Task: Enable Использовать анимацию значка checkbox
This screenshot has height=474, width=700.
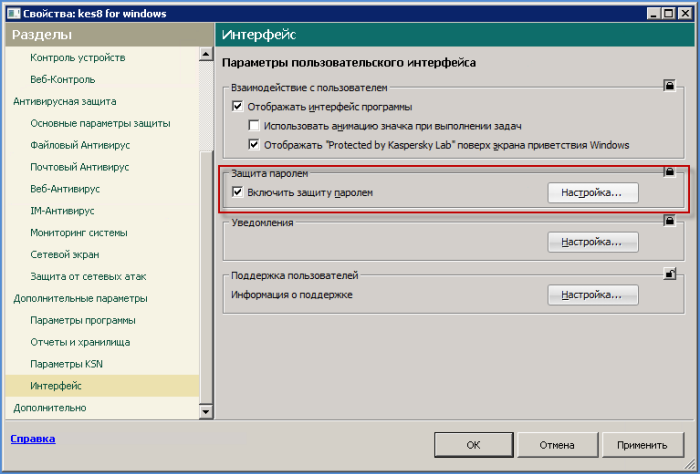Action: (254, 126)
